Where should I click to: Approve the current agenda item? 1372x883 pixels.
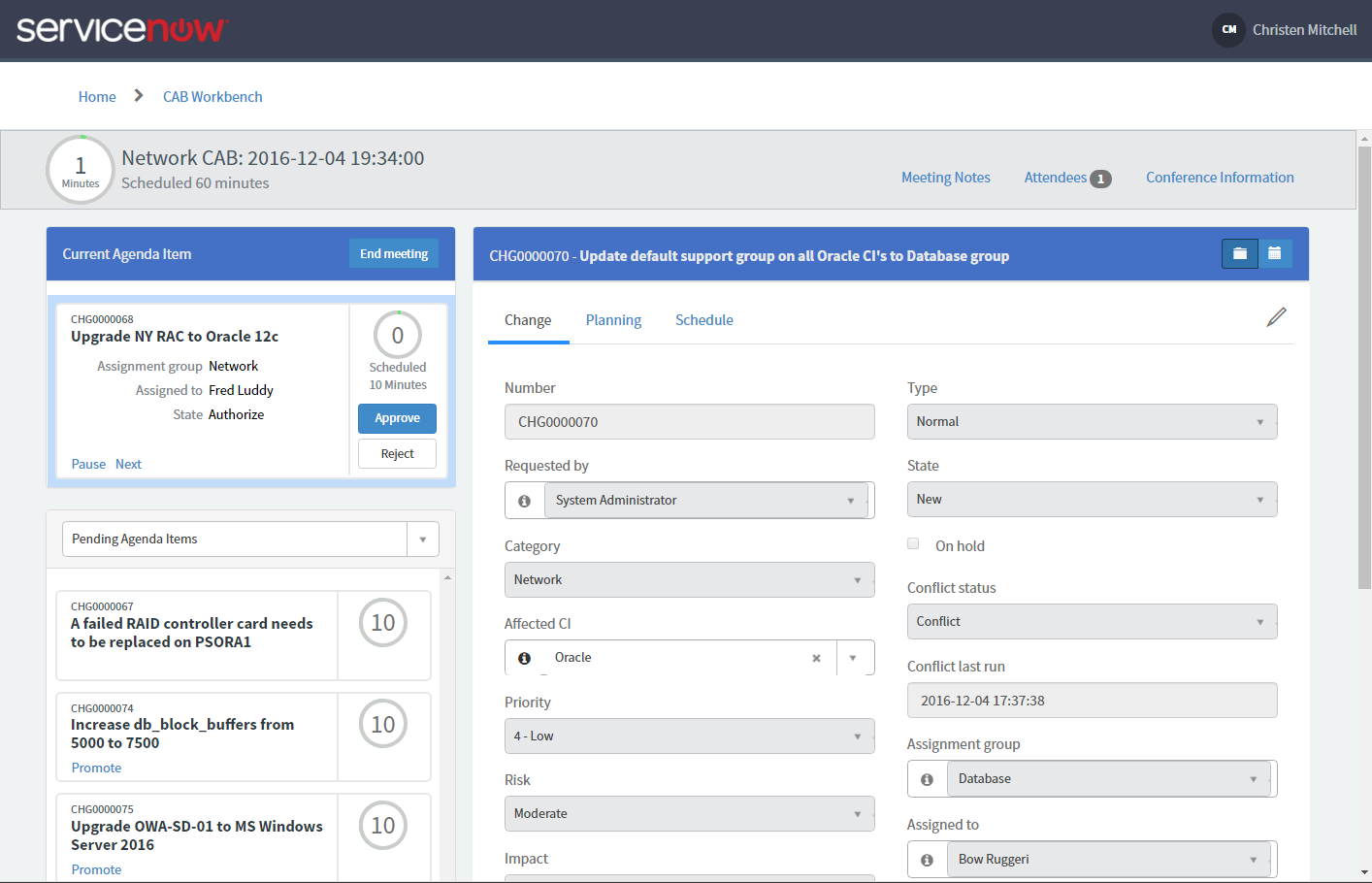click(397, 418)
